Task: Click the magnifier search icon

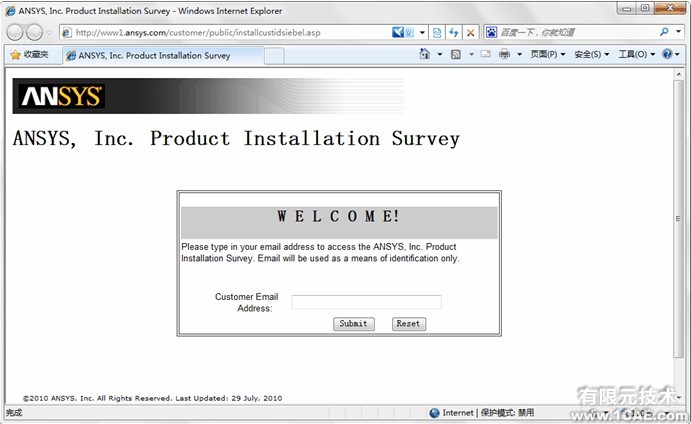Action: [664, 32]
